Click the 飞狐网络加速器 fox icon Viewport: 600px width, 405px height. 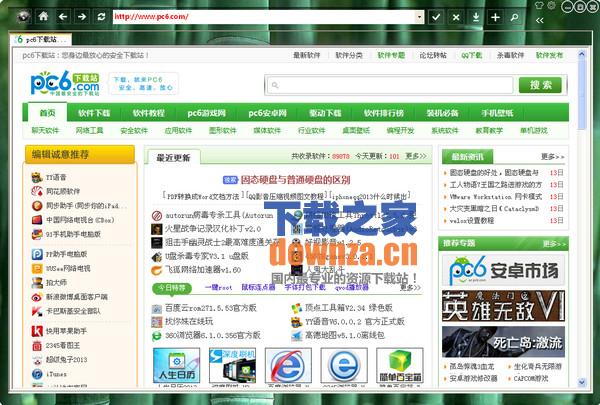tap(157, 270)
